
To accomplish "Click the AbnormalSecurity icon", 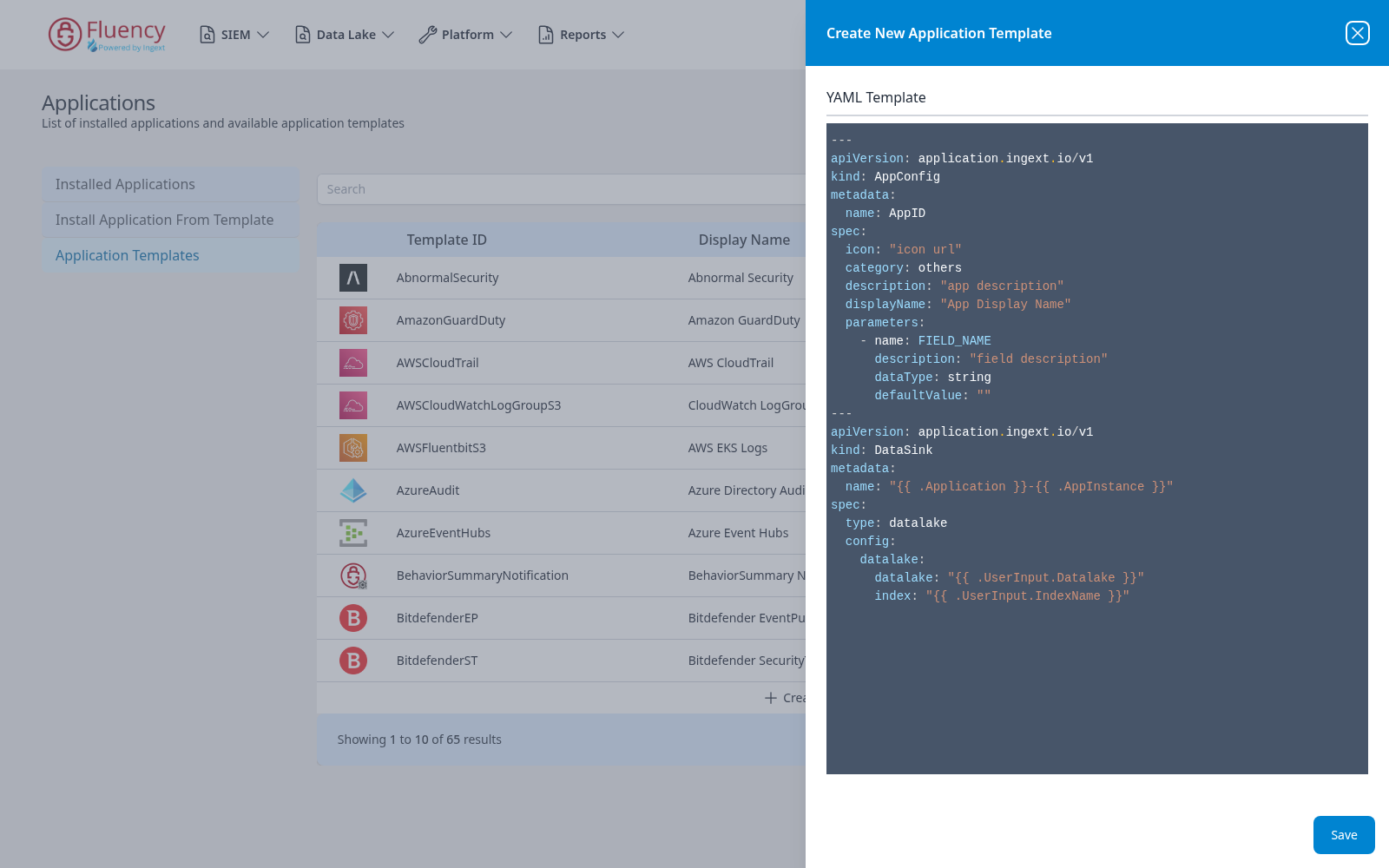I will [353, 278].
